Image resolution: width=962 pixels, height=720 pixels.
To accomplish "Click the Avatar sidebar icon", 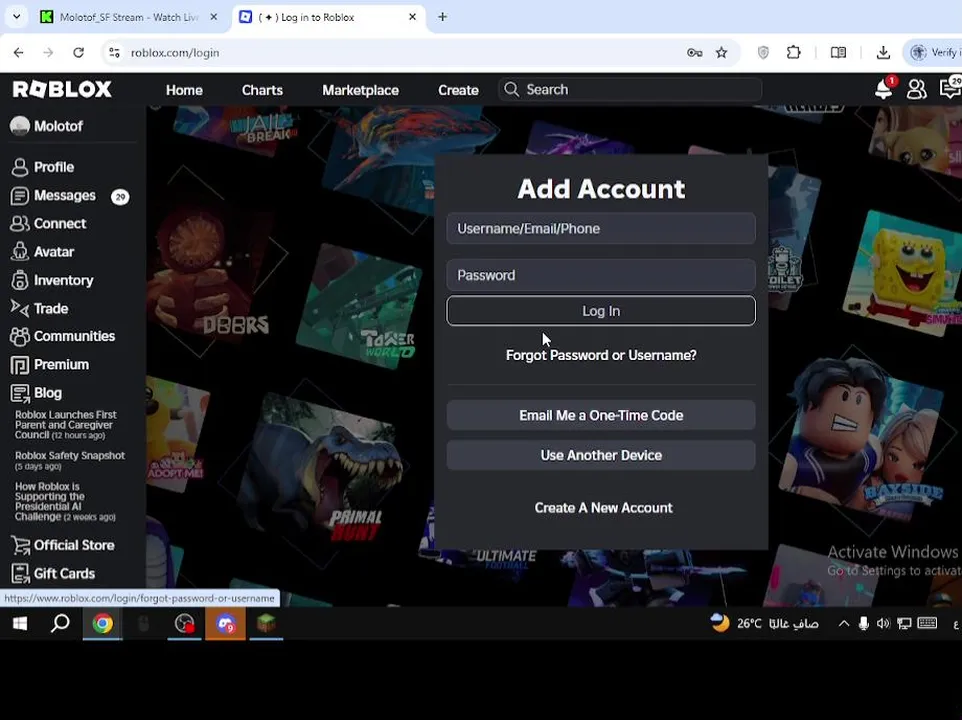I will click(x=20, y=251).
